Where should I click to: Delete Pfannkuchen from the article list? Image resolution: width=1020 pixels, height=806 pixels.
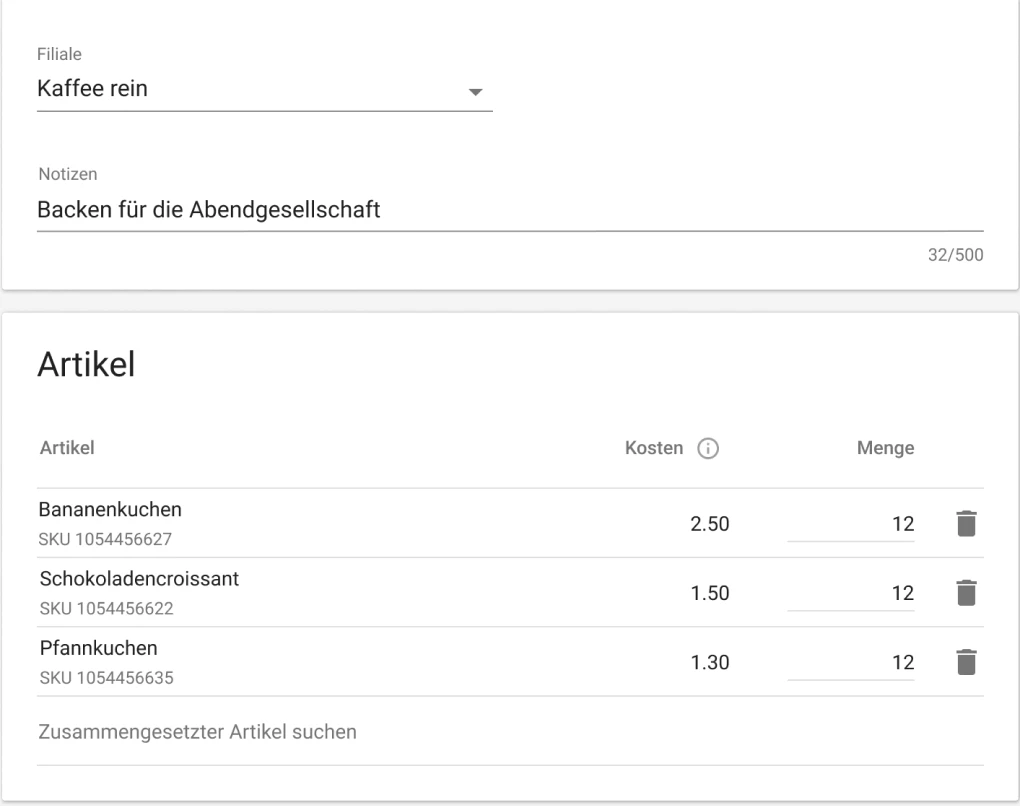(966, 661)
